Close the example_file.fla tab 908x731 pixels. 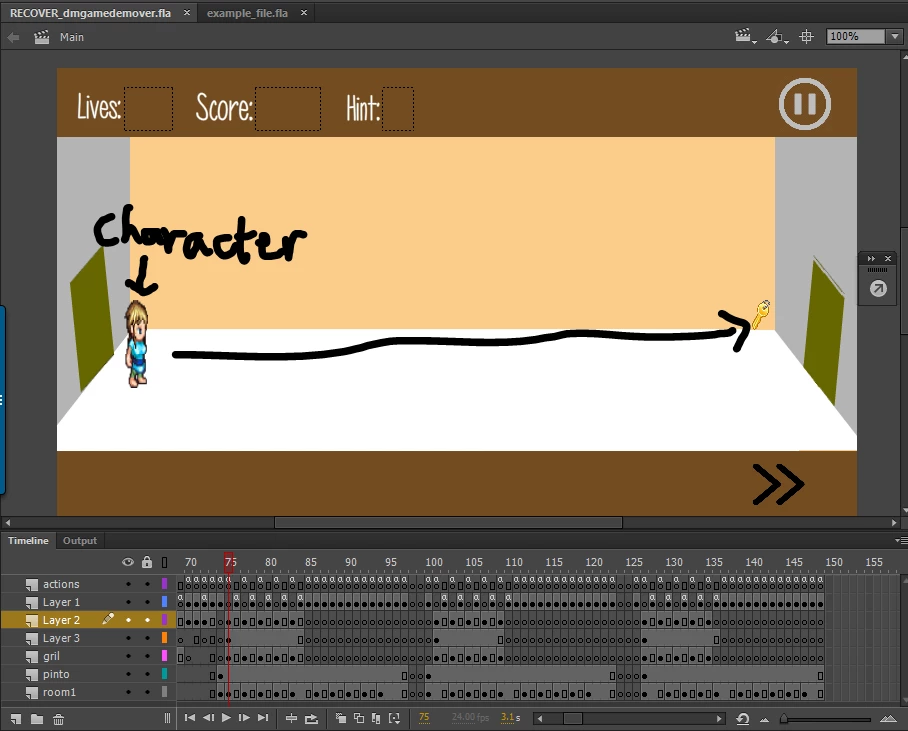(303, 12)
